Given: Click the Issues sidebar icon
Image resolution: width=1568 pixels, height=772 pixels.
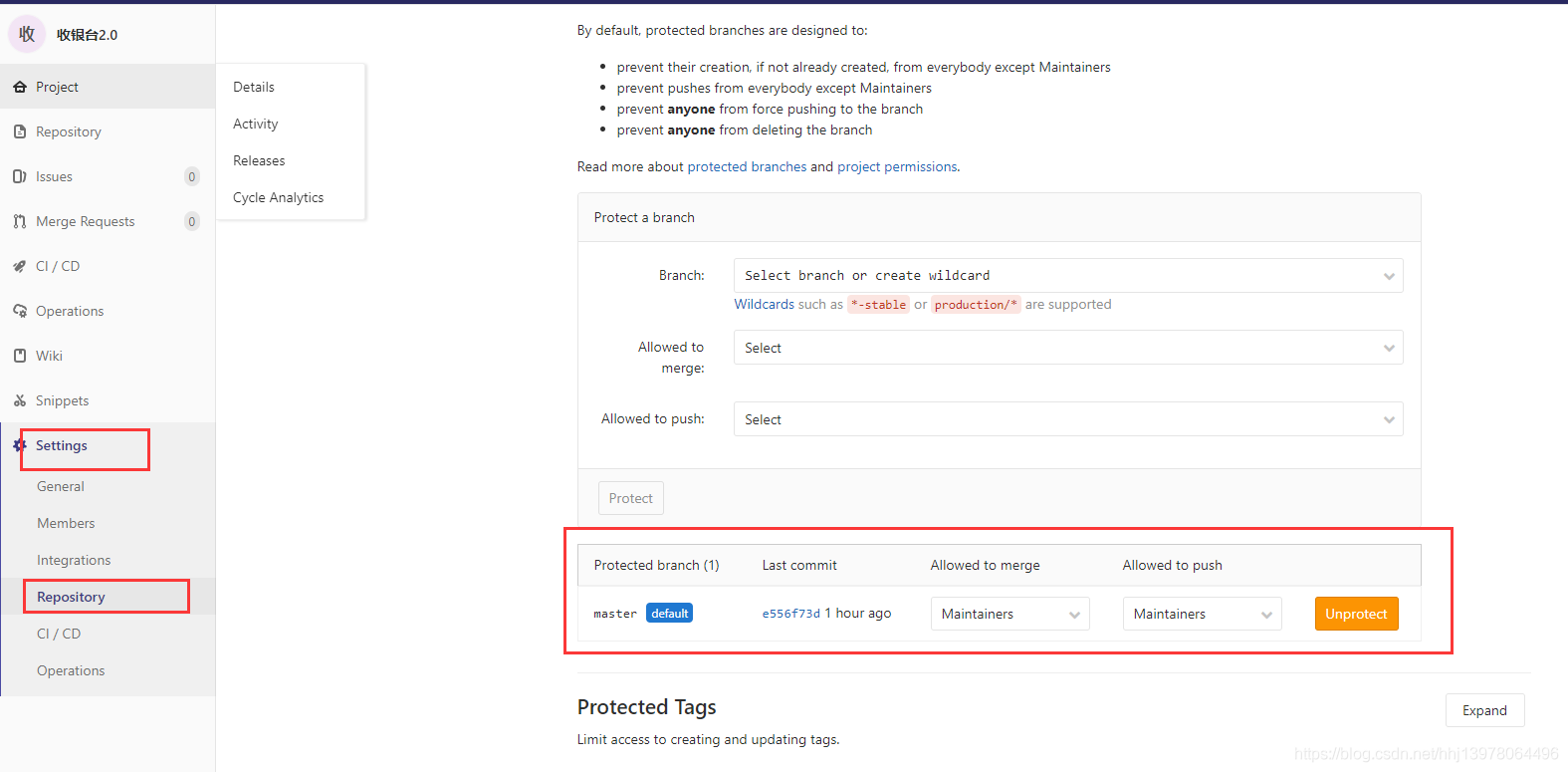Looking at the screenshot, I should point(20,177).
